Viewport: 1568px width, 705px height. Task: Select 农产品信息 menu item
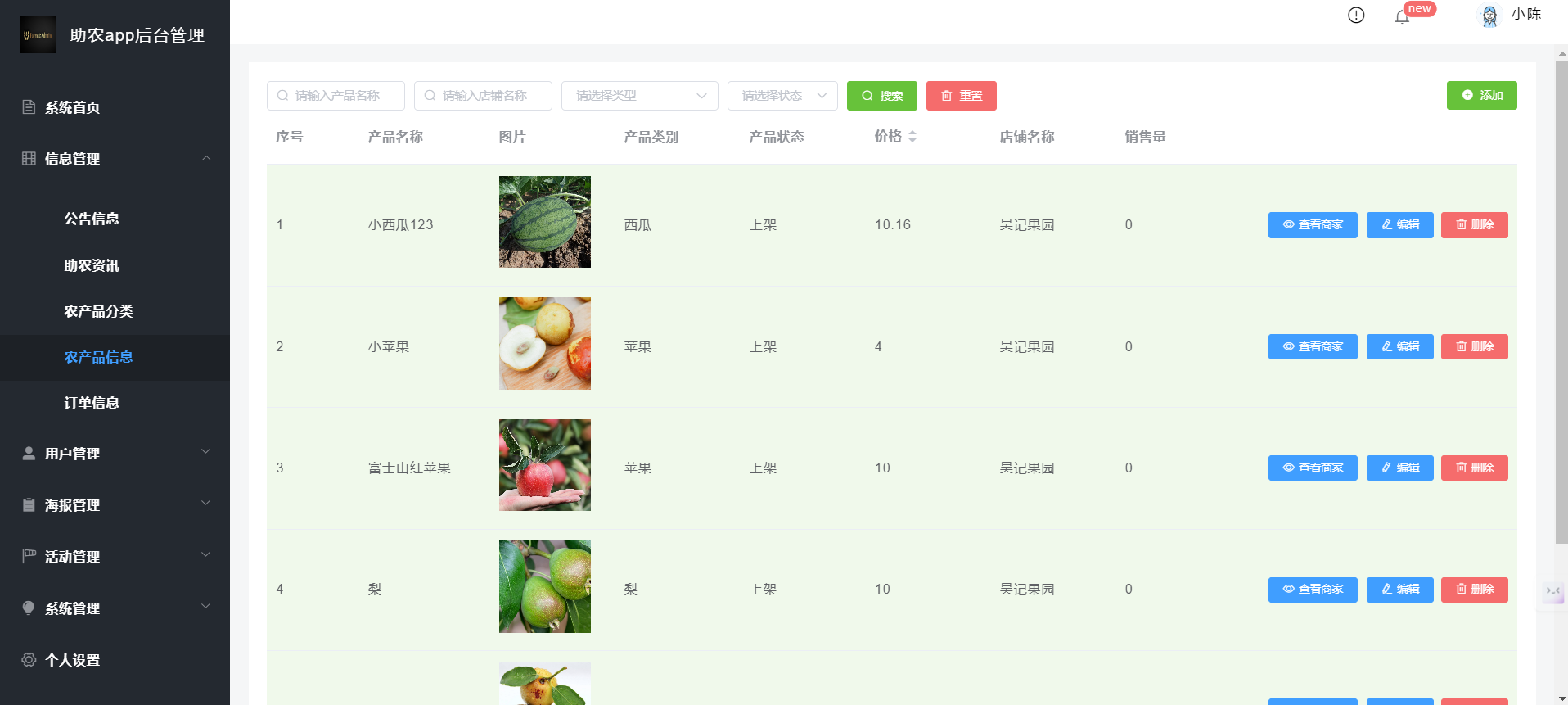(x=115, y=357)
